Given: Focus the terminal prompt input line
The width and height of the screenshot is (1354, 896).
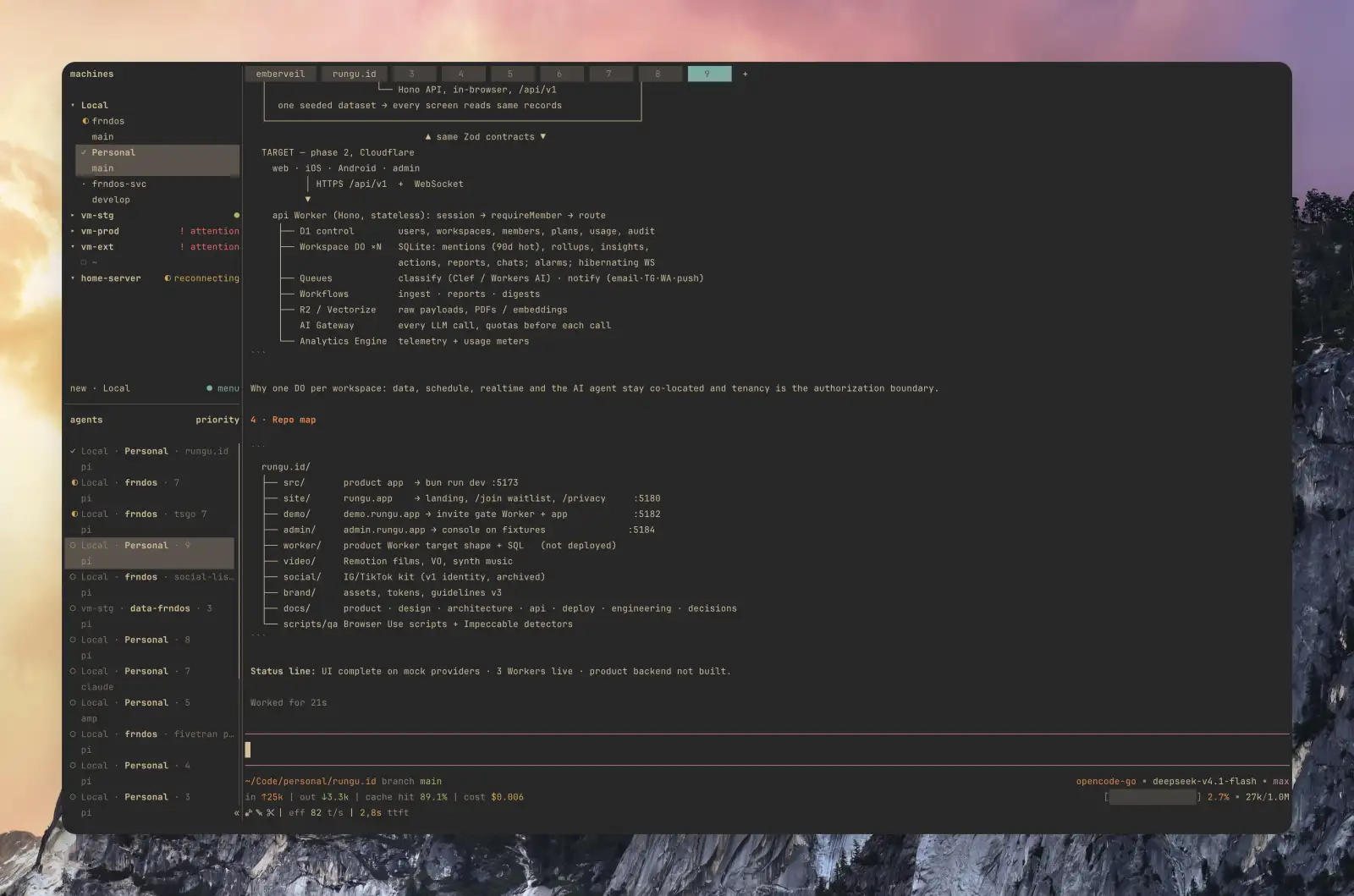Looking at the screenshot, I should coord(767,750).
